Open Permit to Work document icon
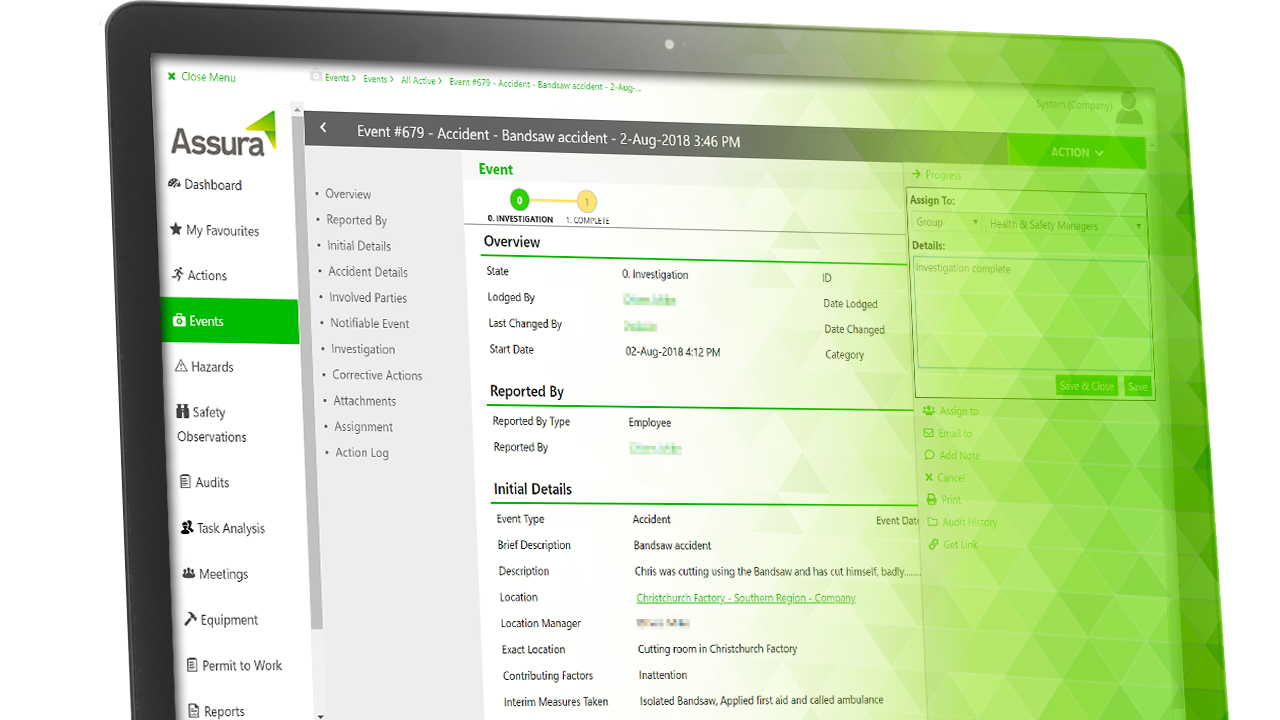This screenshot has height=720, width=1280. [x=192, y=665]
